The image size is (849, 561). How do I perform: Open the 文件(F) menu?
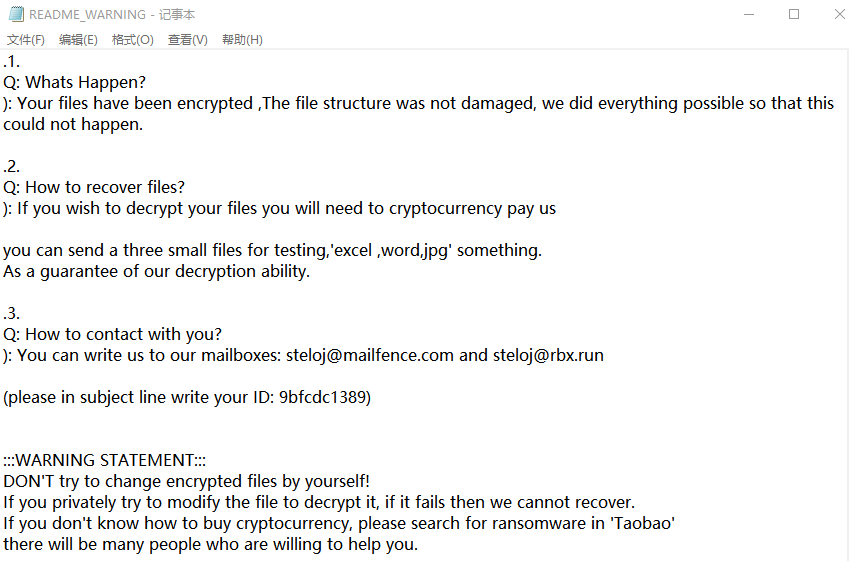26,40
